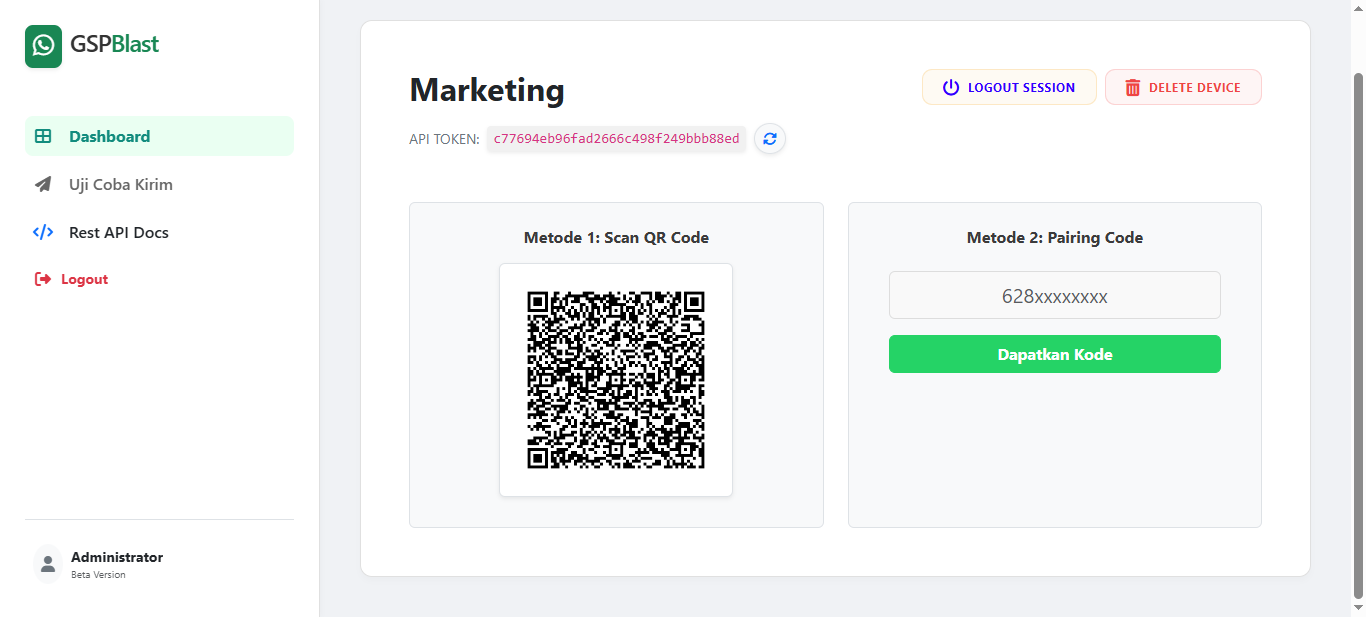Select Logout from the sidebar
This screenshot has width=1366, height=617.
[86, 278]
